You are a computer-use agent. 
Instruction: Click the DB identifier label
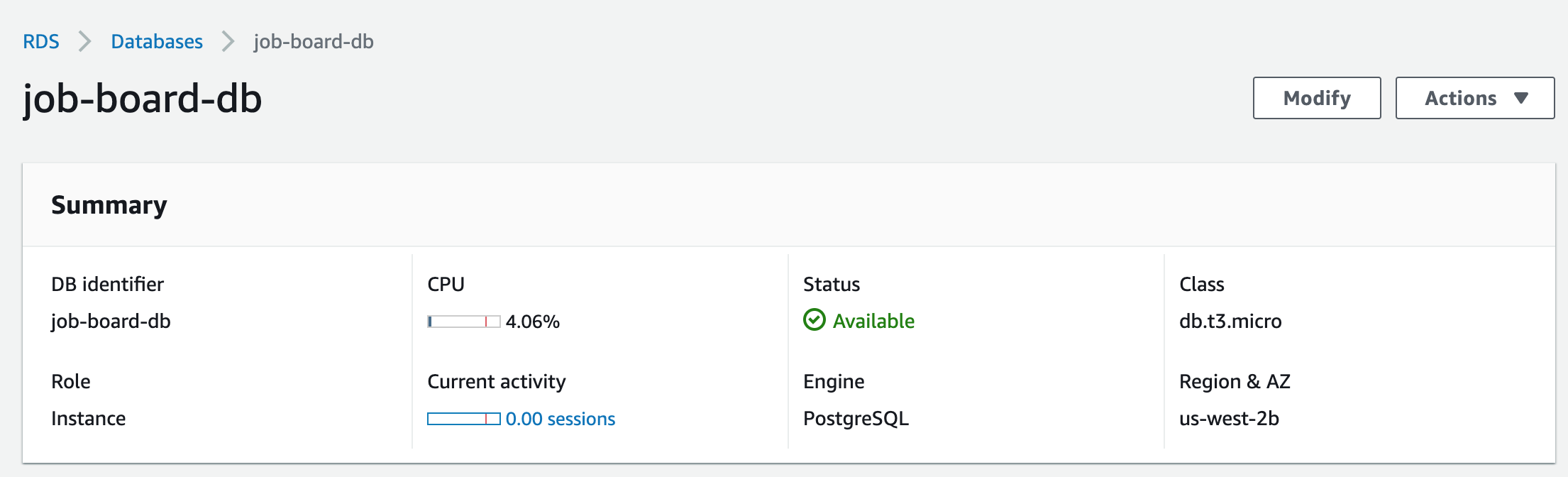click(x=107, y=284)
